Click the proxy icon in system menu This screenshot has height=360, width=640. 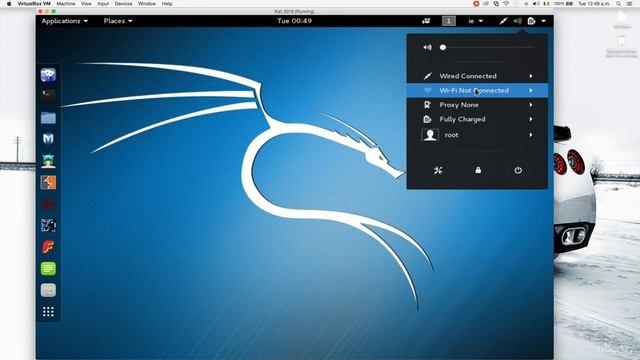427,105
